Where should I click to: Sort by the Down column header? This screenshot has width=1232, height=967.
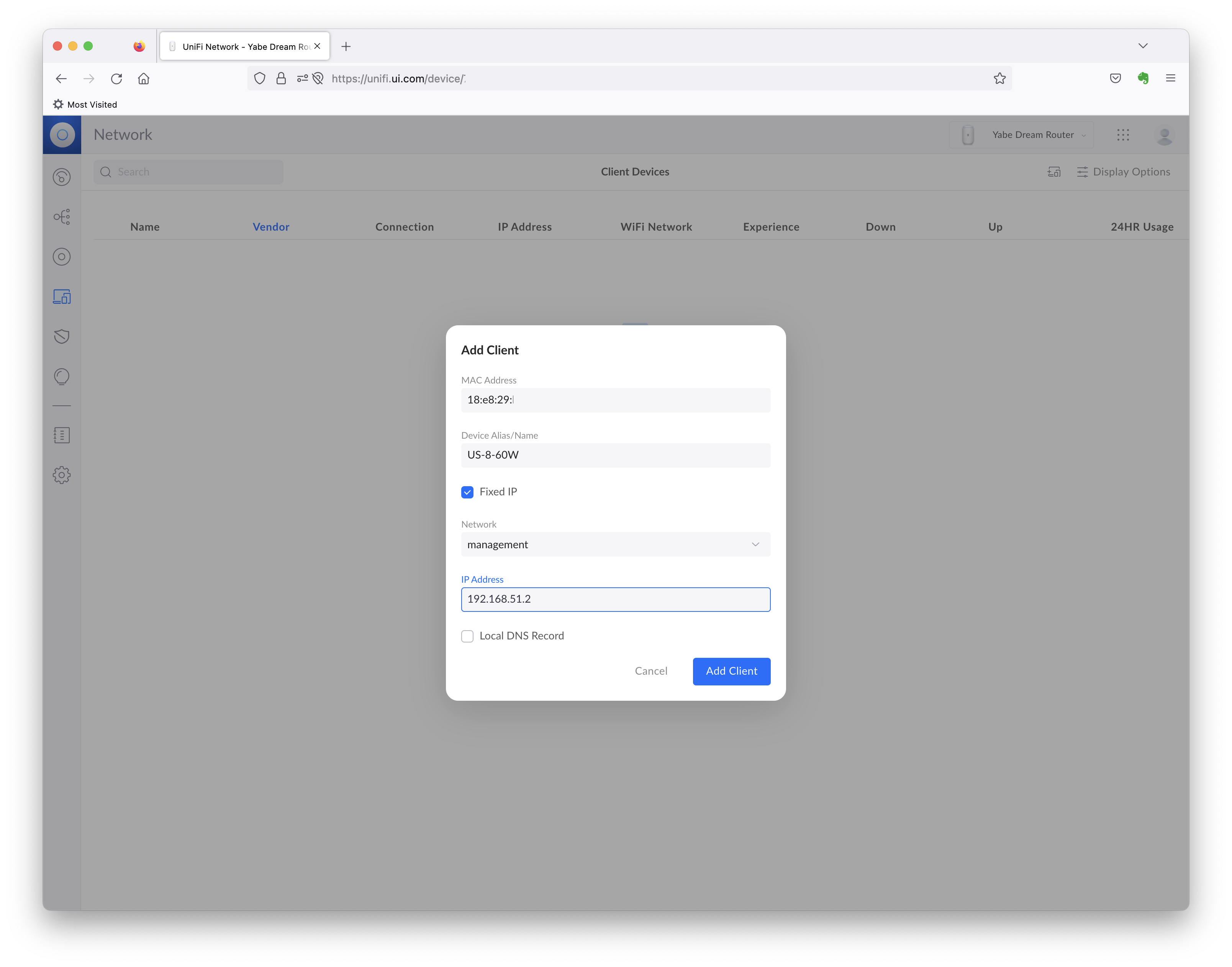[881, 227]
